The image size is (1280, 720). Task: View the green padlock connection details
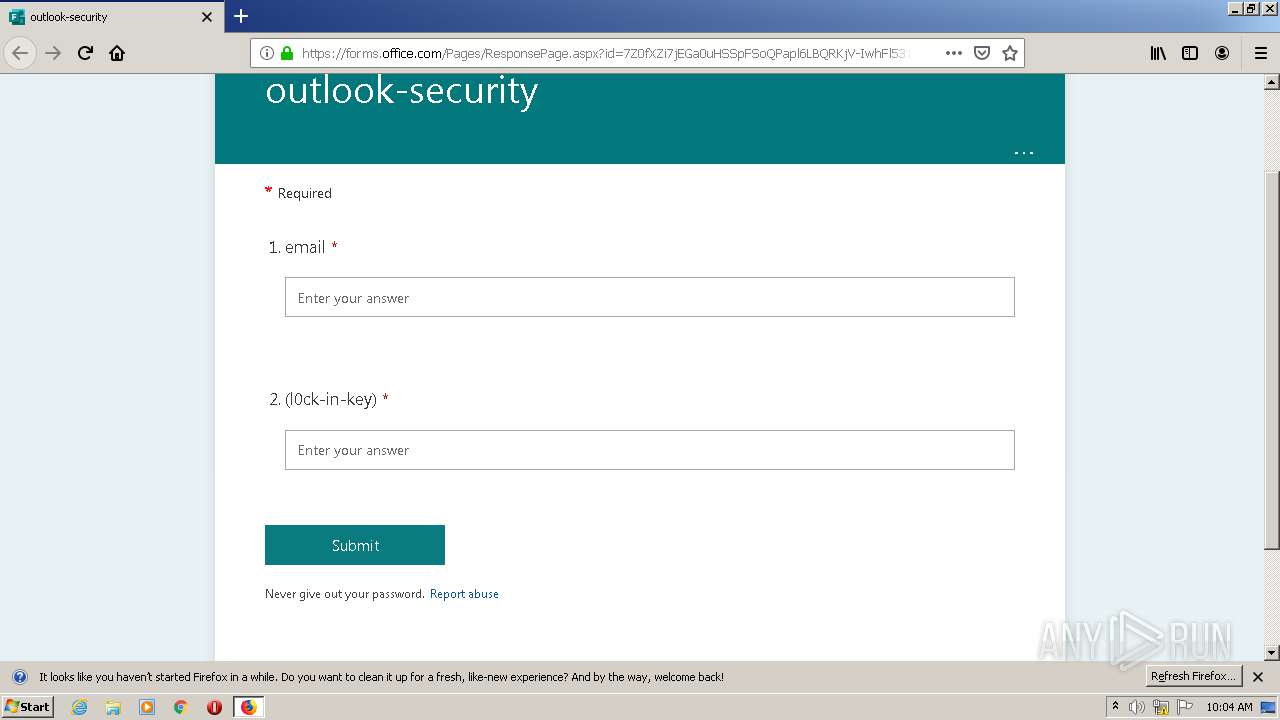point(287,53)
